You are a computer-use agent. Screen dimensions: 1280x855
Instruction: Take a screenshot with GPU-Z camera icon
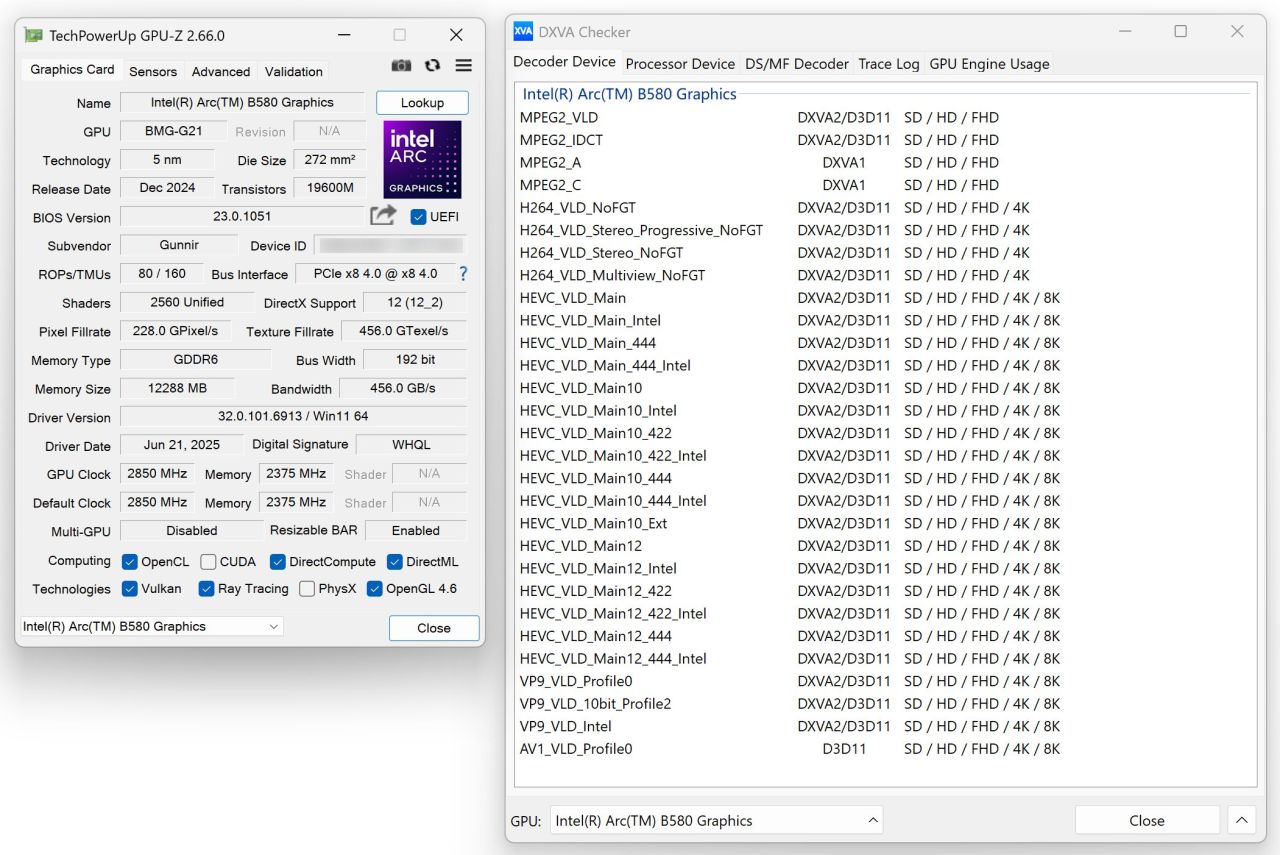[x=401, y=65]
